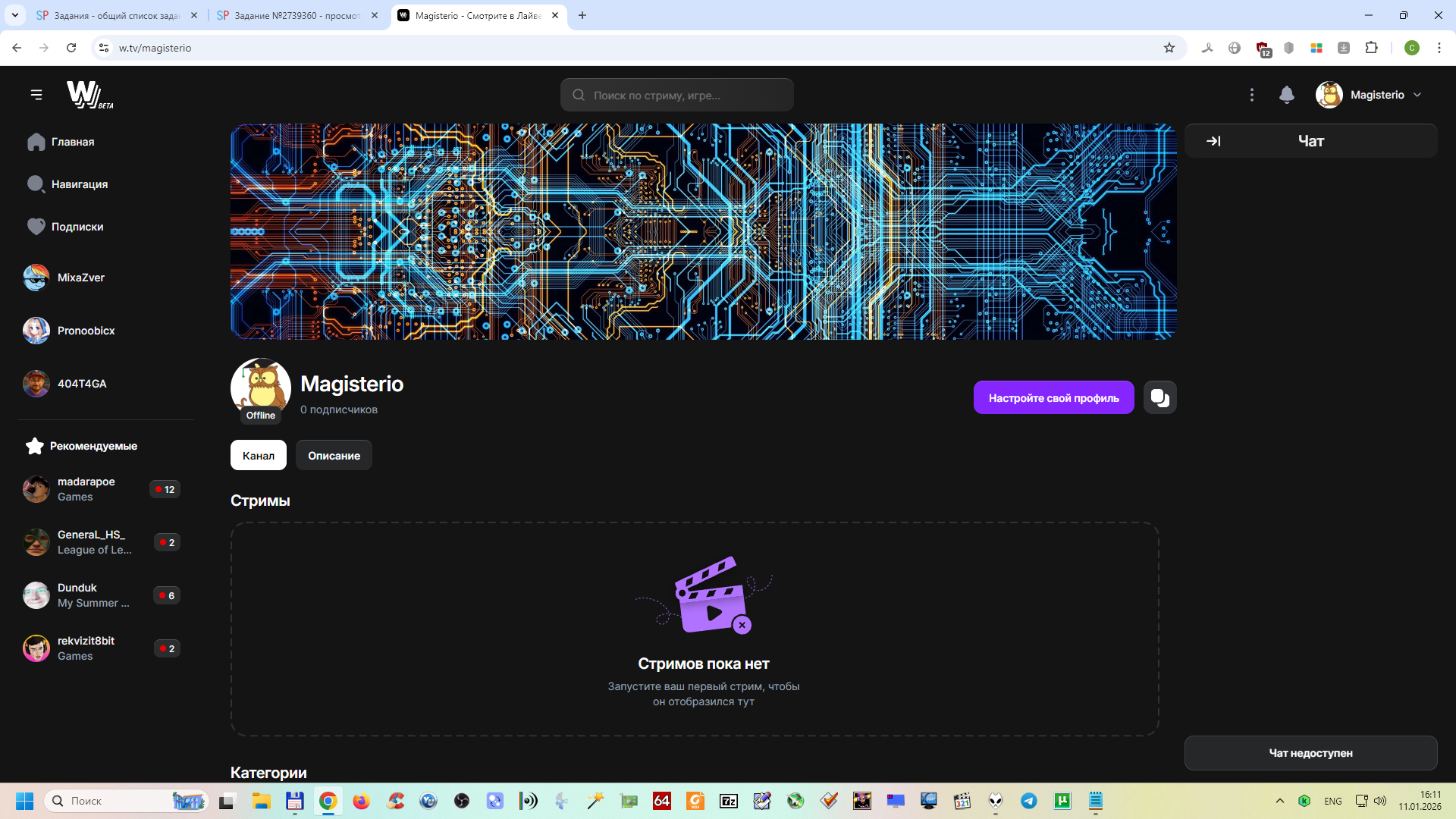Viewport: 1456px width, 819px height.
Task: Bookmark this page with star icon
Action: (x=1169, y=48)
